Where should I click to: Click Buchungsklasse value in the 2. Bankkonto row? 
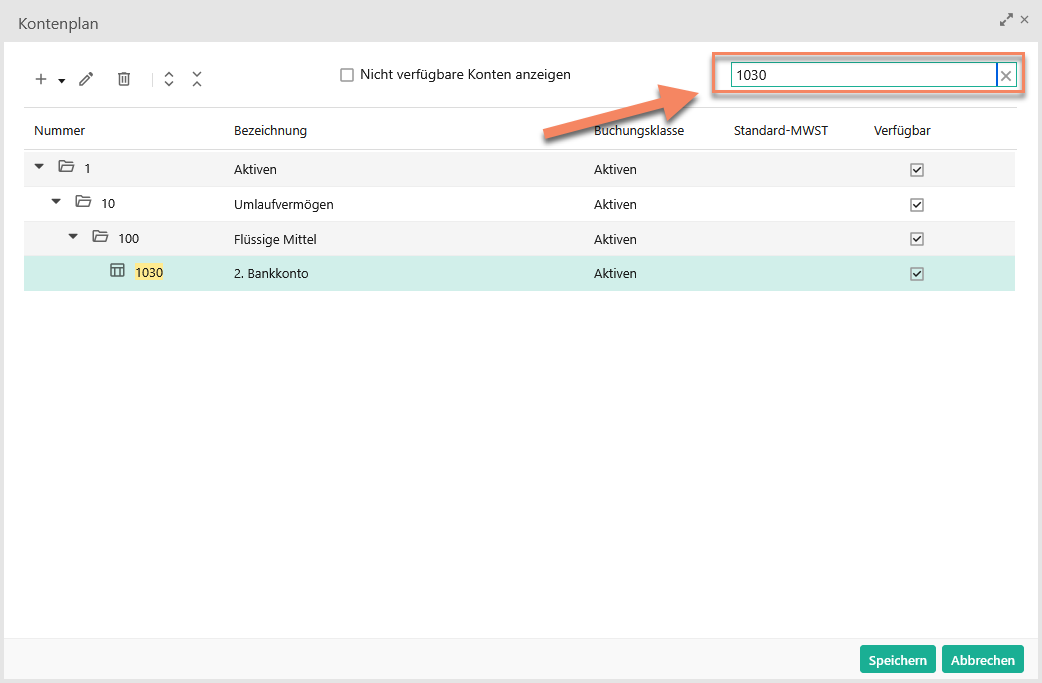[x=615, y=274]
